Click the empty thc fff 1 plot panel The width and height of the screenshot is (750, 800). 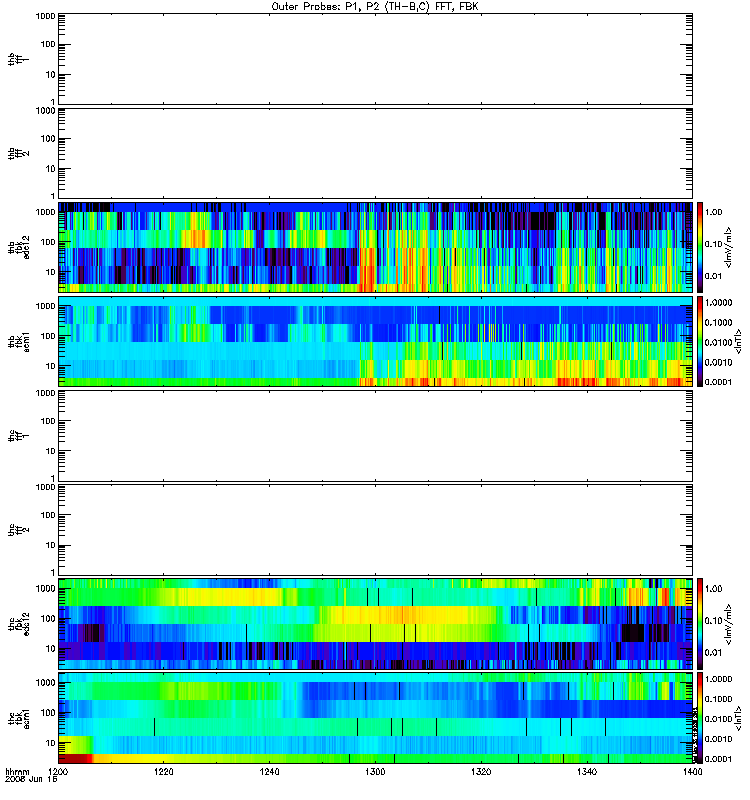click(x=375, y=436)
